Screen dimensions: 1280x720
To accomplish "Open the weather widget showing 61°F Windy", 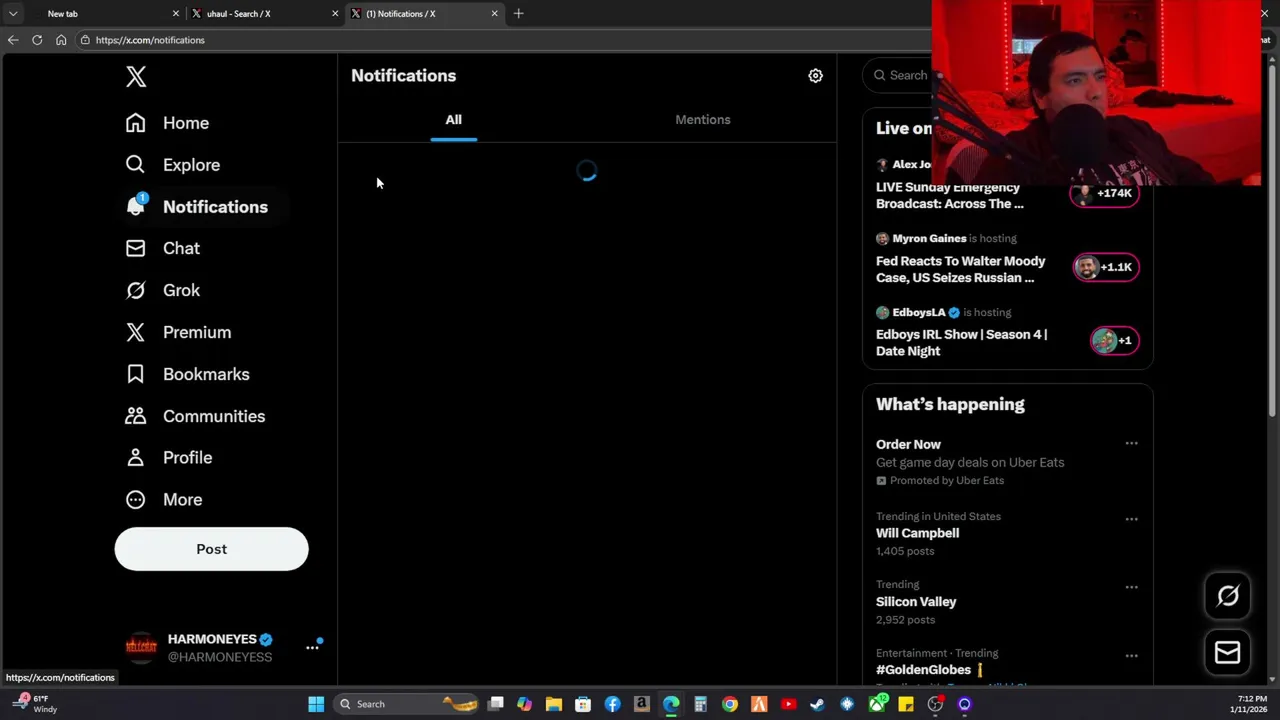I will coord(33,704).
